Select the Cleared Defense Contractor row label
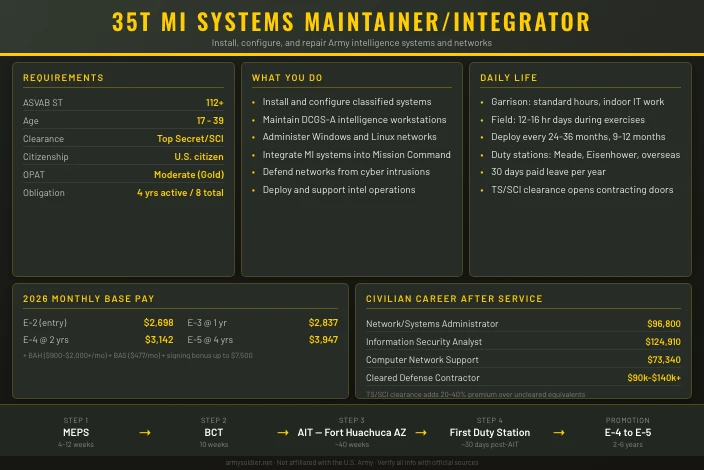 coord(422,378)
